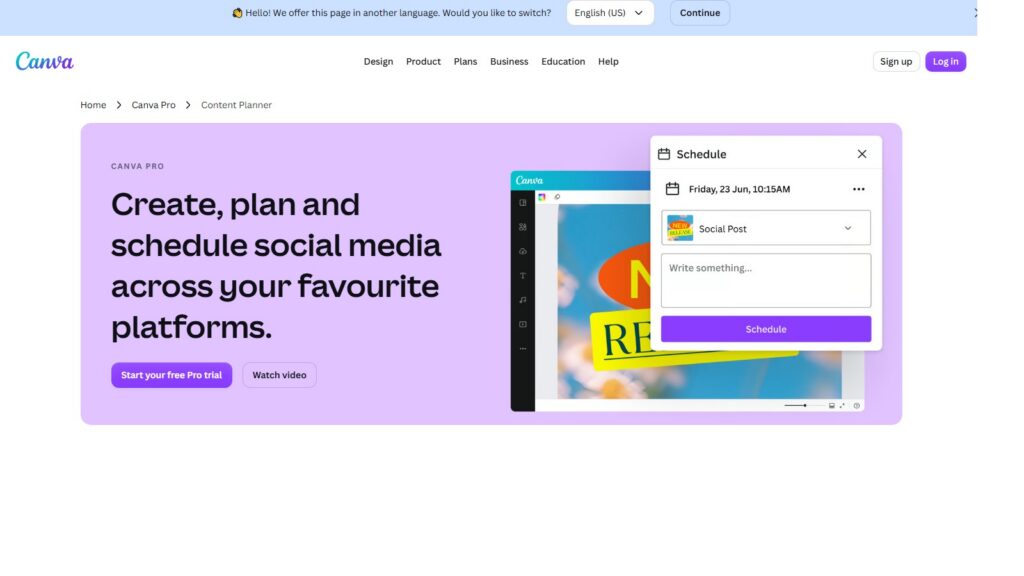1024x576 pixels.
Task: Click the calendar icon next to Friday date
Action: pyautogui.click(x=672, y=189)
